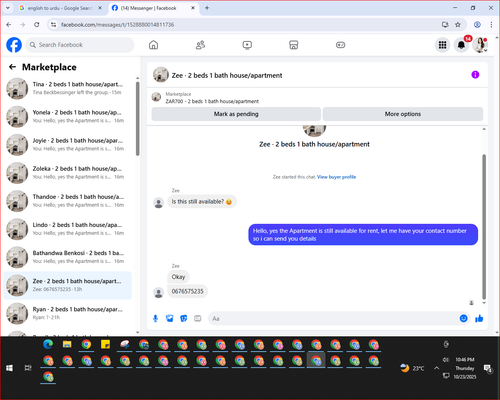Click the chat scrollbar
This screenshot has height=400, width=500.
[484, 227]
